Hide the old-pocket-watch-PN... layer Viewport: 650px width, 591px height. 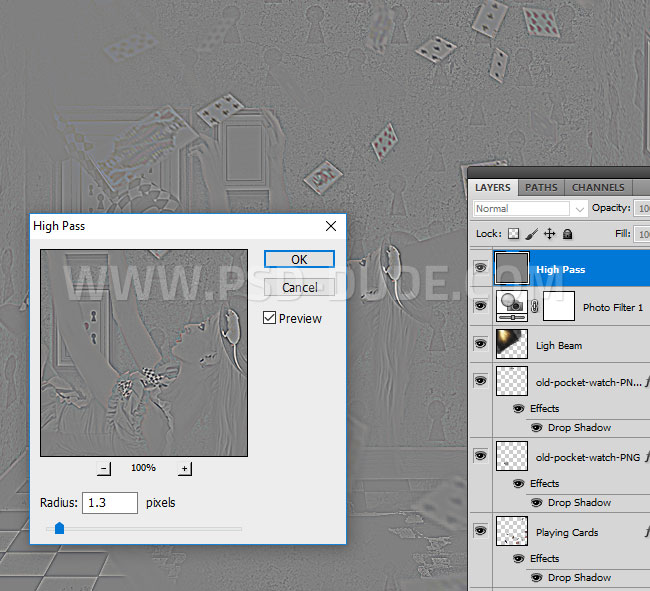(480, 380)
